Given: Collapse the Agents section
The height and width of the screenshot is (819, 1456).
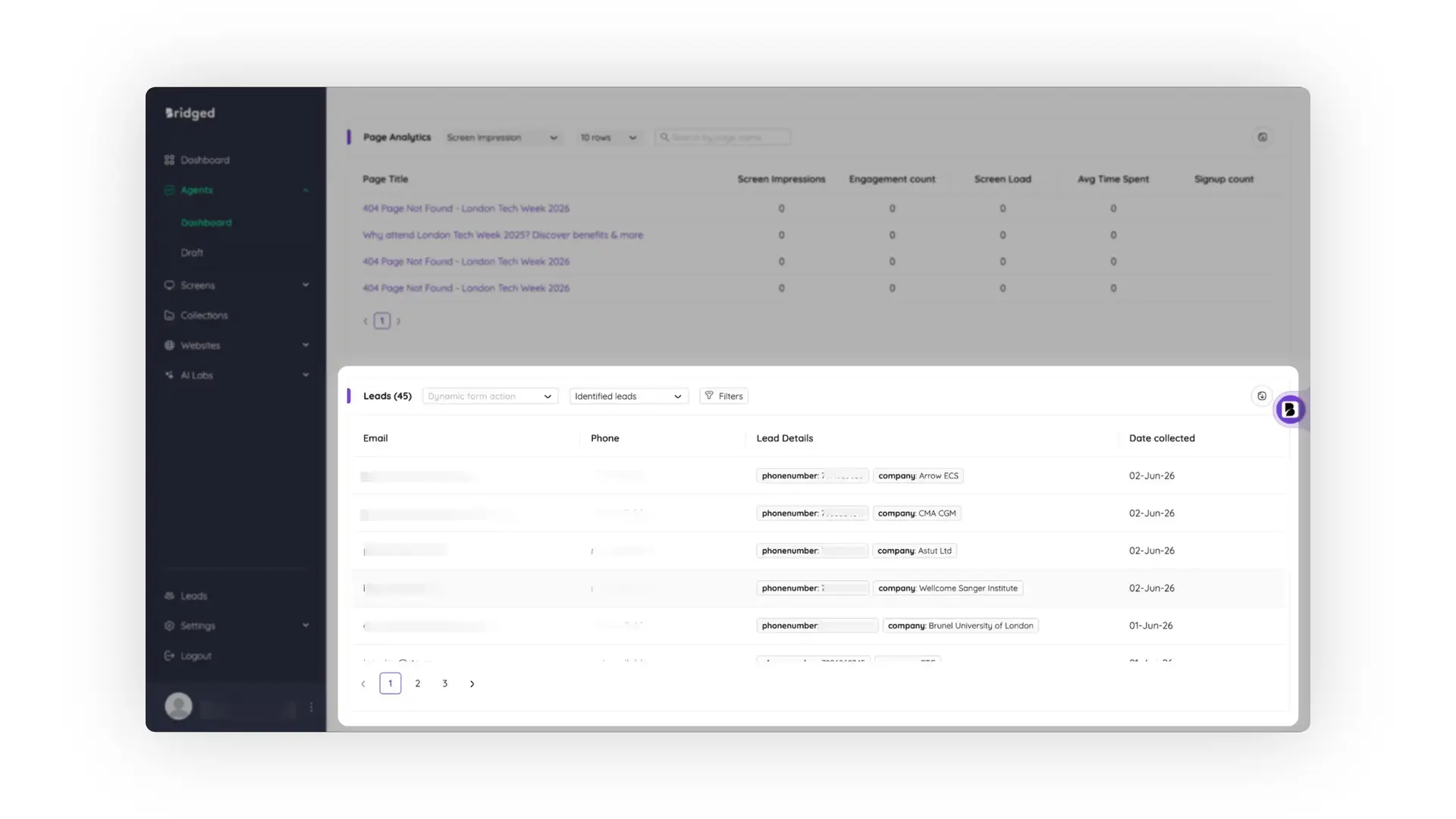Looking at the screenshot, I should (x=306, y=190).
